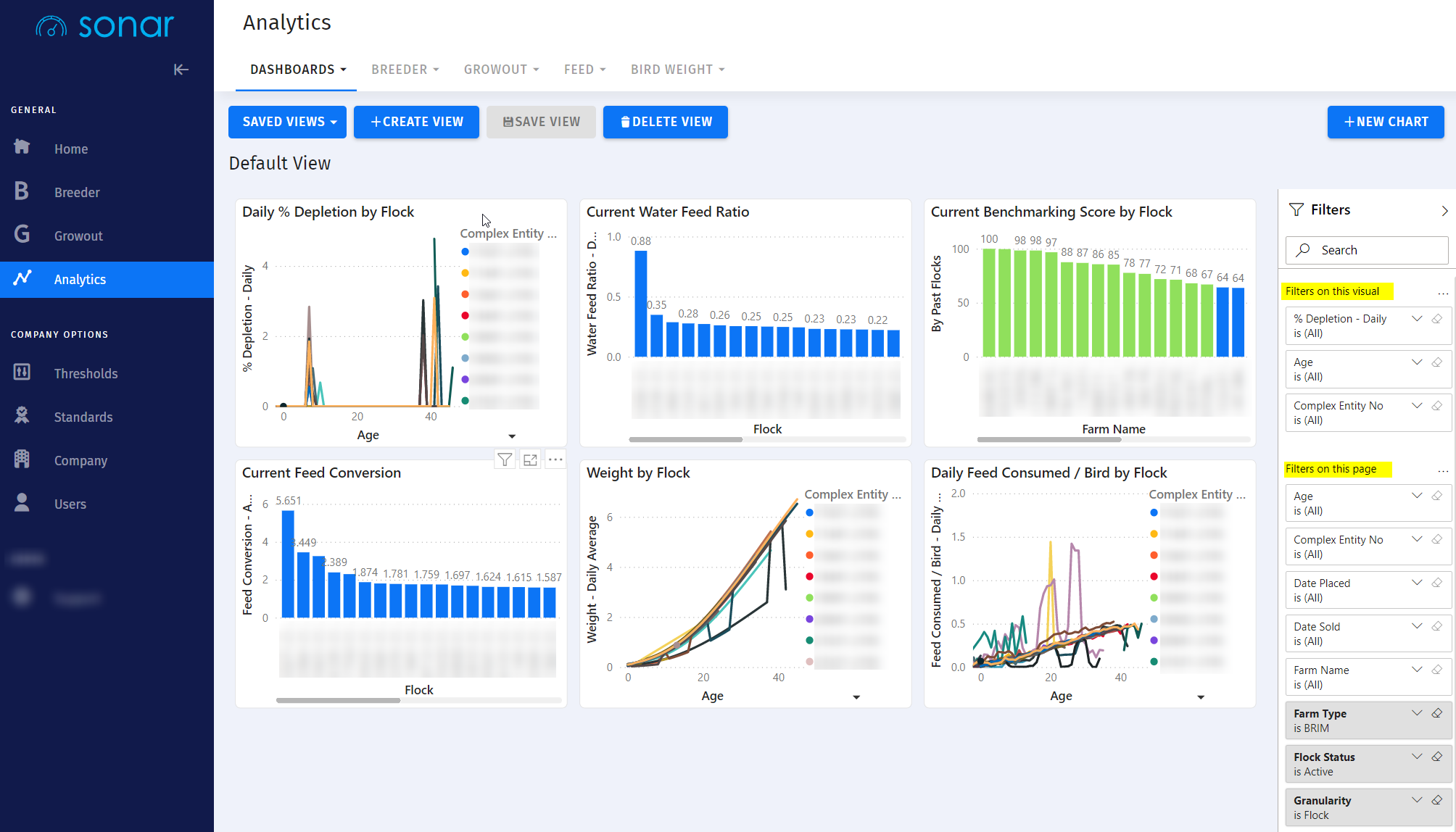Viewport: 1456px width, 832px height.
Task: Click the Filters funnel icon in the pane header
Action: tap(1296, 209)
